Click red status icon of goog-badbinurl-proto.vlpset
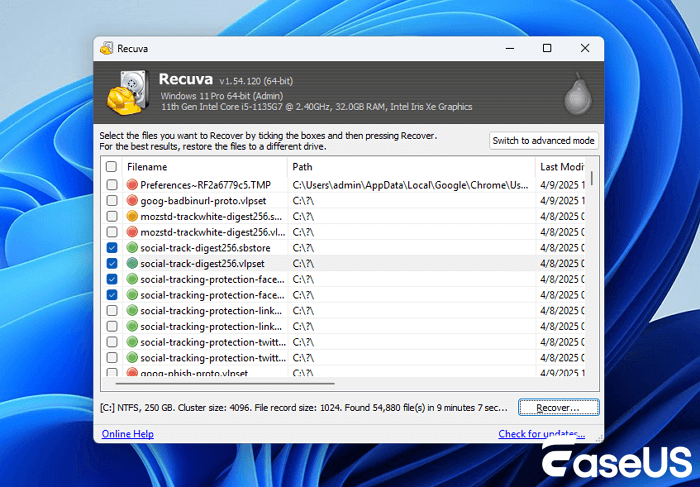700x487 pixels. [x=132, y=200]
